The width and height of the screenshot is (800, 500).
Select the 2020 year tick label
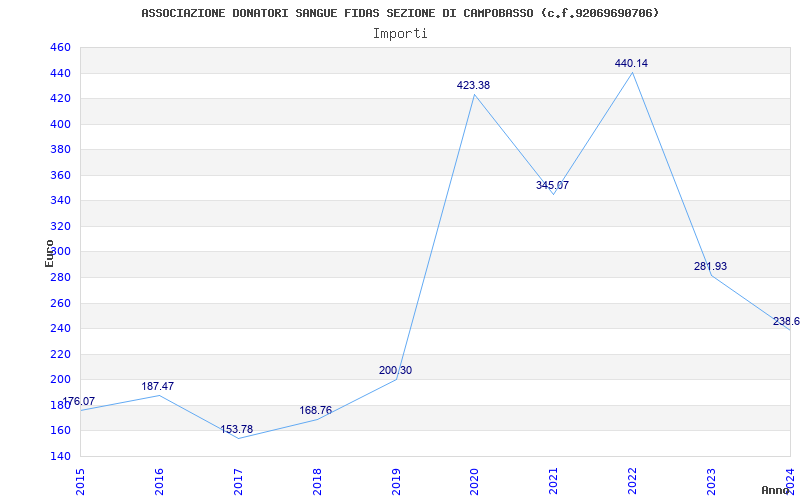(x=474, y=482)
